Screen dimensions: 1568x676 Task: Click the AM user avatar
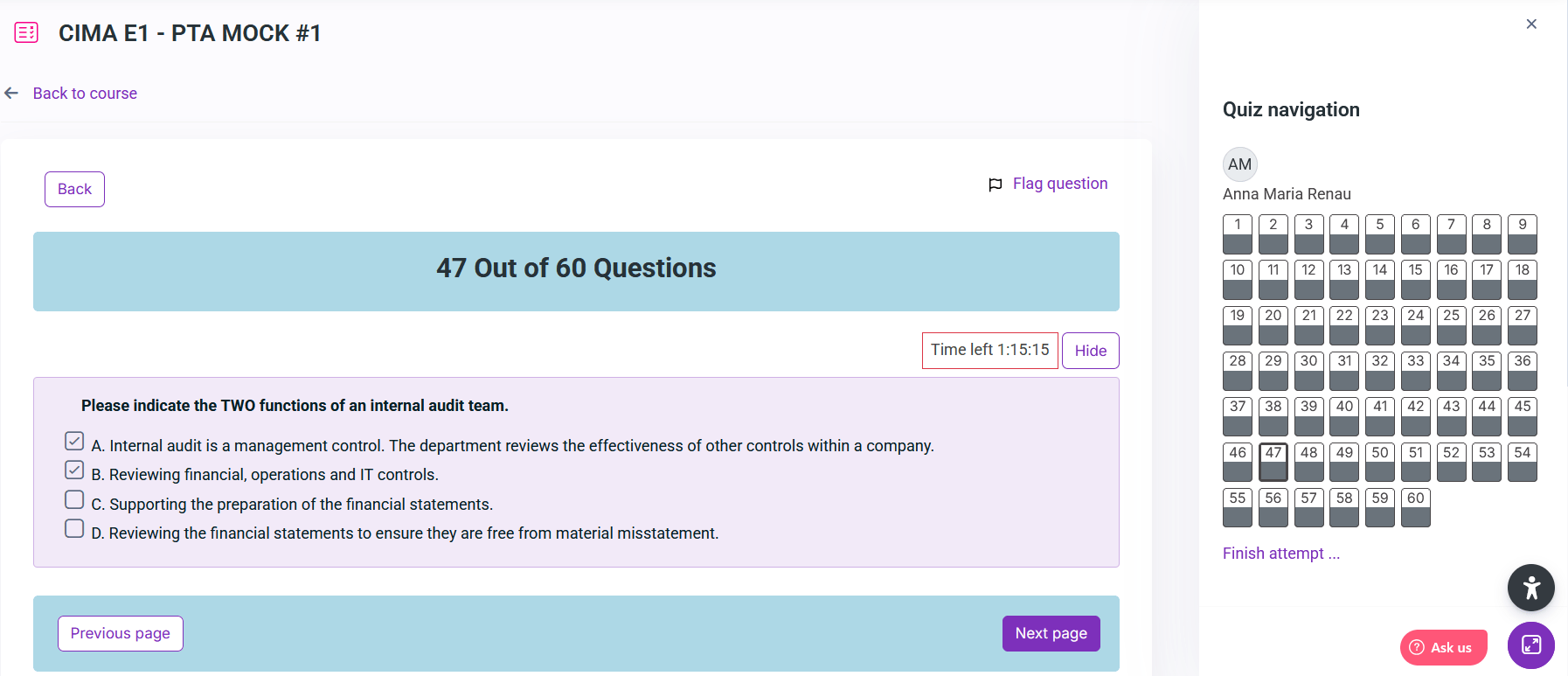click(x=1239, y=164)
